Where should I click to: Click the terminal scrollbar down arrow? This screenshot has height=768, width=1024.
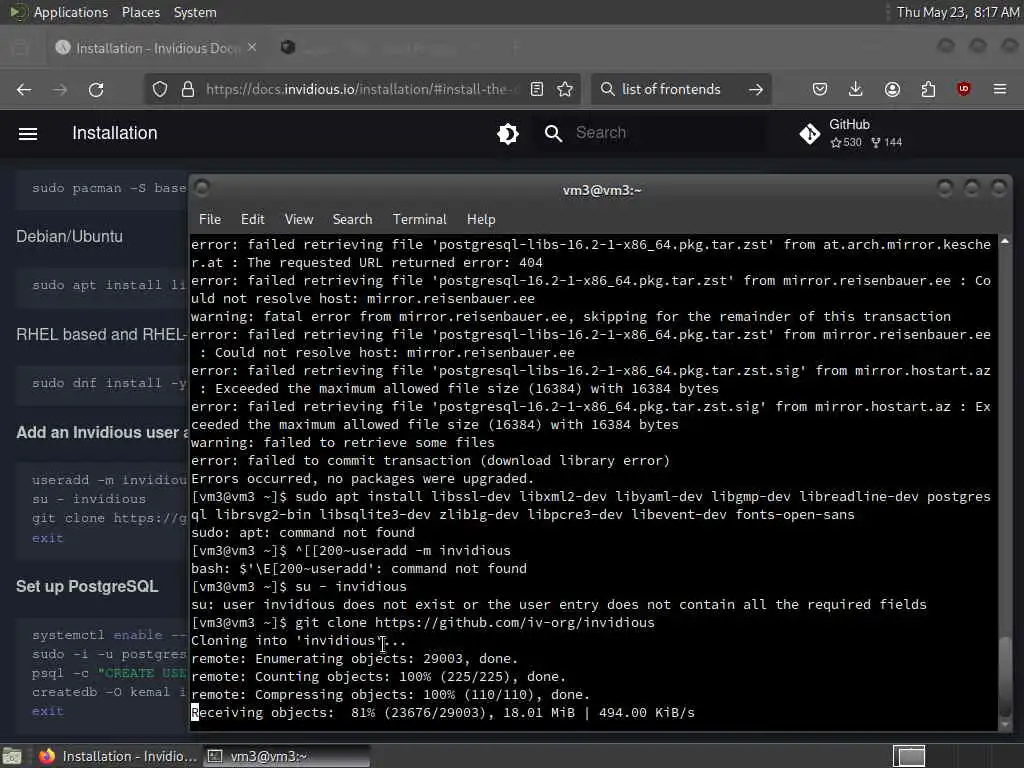[x=1005, y=723]
